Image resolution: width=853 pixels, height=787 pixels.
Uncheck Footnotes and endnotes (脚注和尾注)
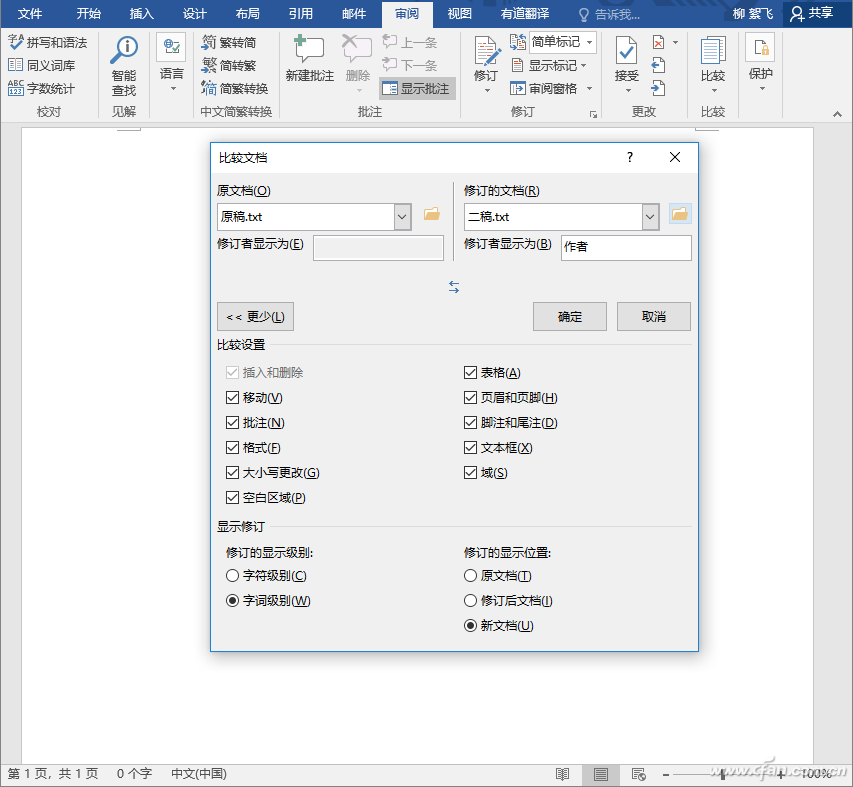(471, 423)
